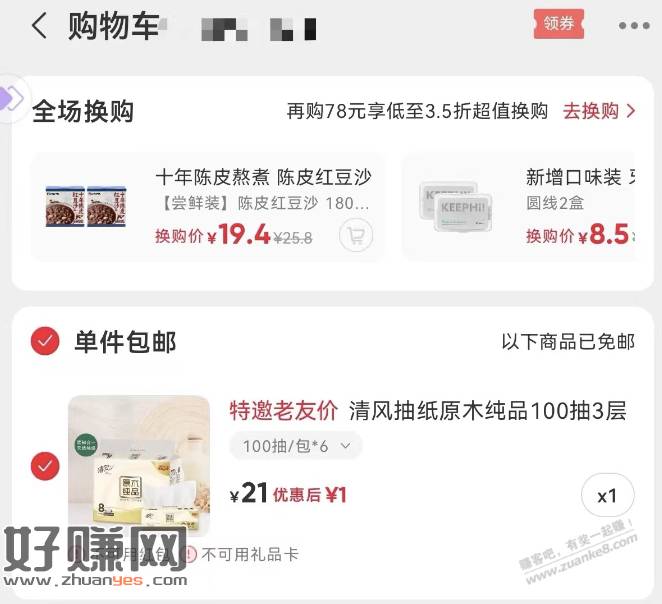The width and height of the screenshot is (662, 604).
Task: Tap the 购物车 page title
Action: click(x=114, y=26)
